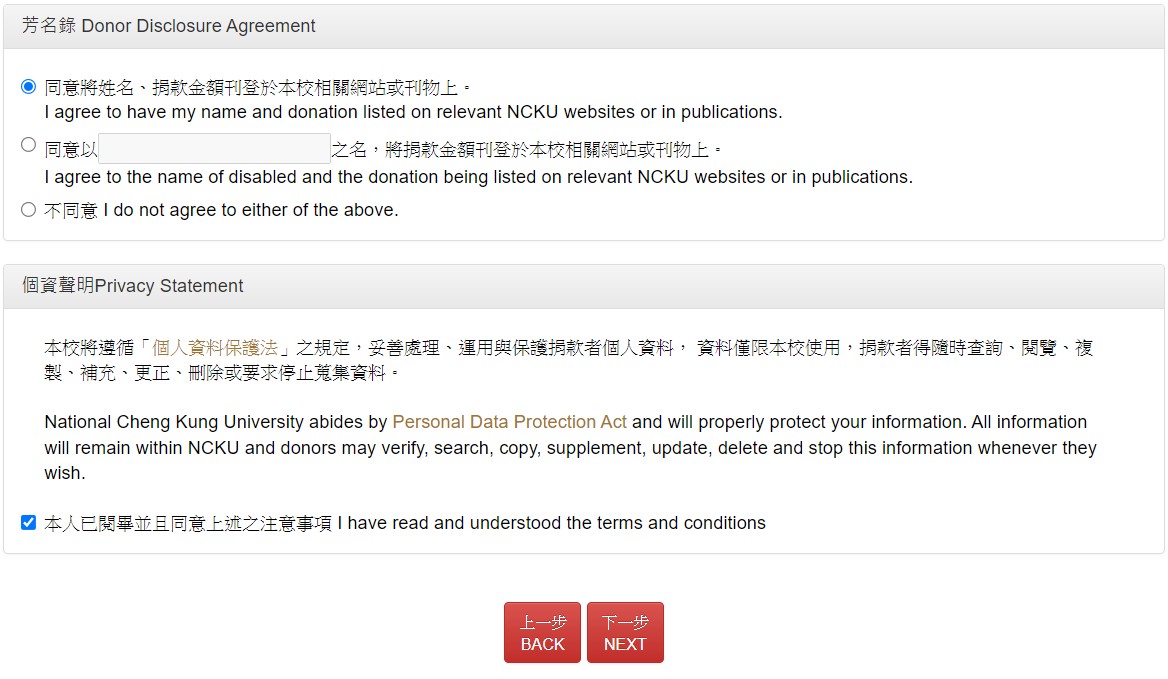Viewport: 1168px width, 679px height.
Task: Uncheck the read-and-understood terms checkbox
Action: tap(28, 522)
